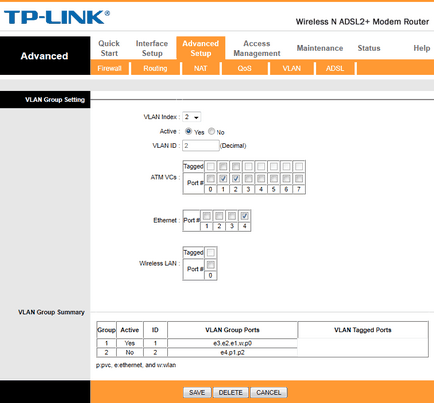The width and height of the screenshot is (434, 403).
Task: Click the TP-LINK logo
Action: coord(57,17)
